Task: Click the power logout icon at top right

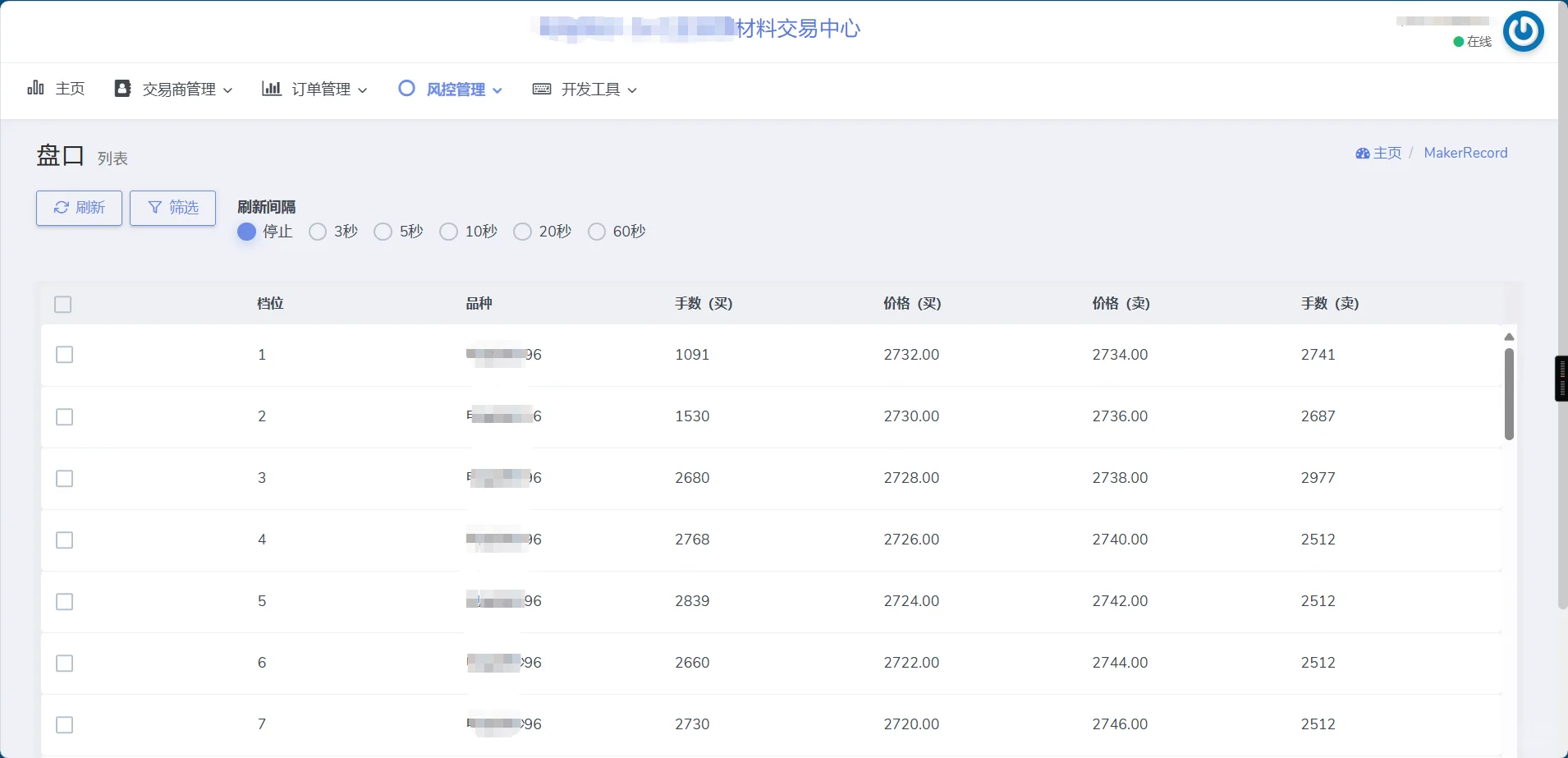Action: [x=1524, y=30]
